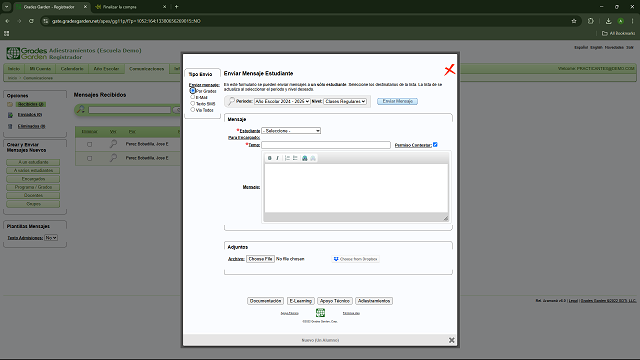Click the E-Learning button

point(301,301)
